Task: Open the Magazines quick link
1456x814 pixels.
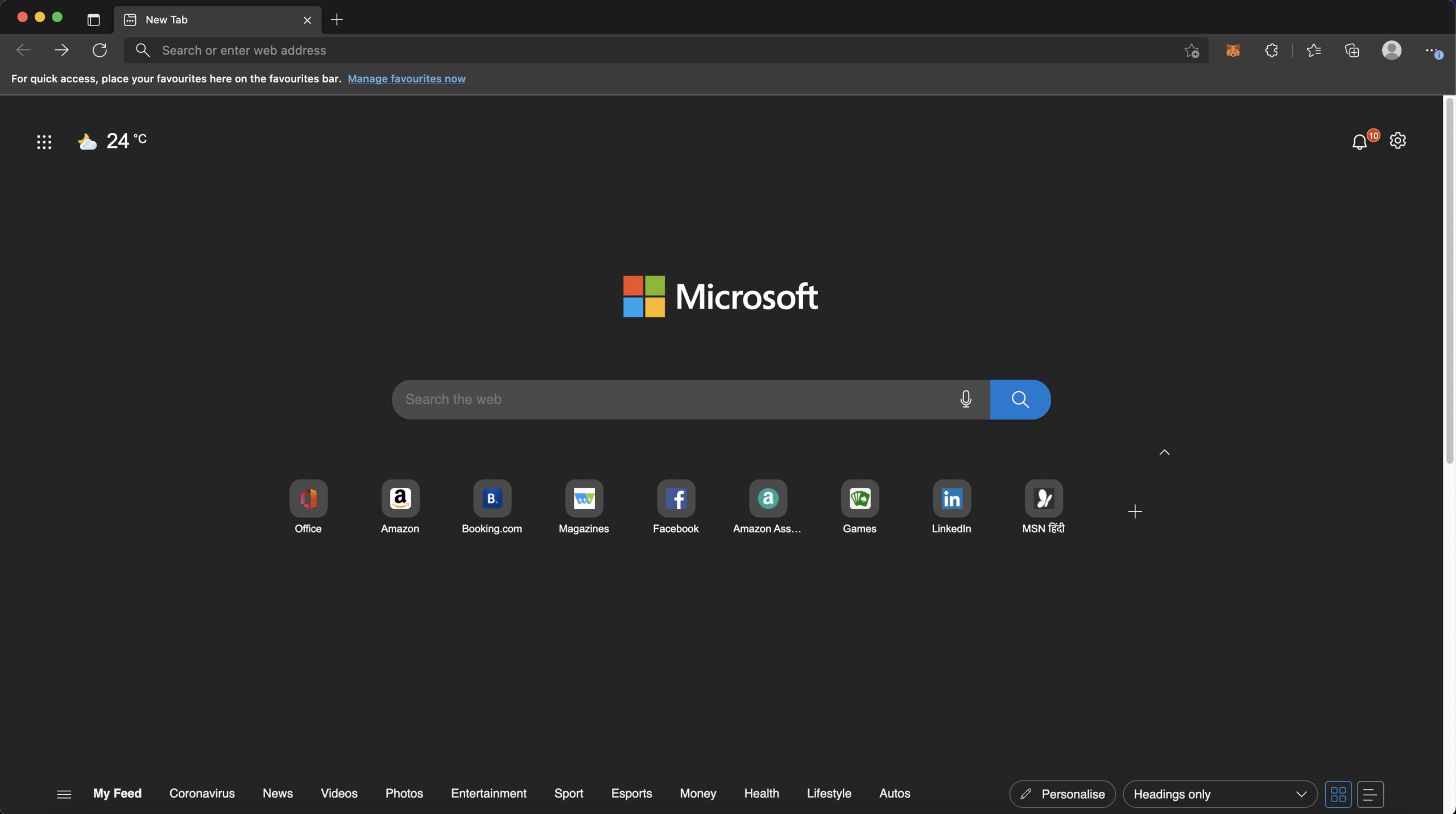Action: (x=584, y=507)
